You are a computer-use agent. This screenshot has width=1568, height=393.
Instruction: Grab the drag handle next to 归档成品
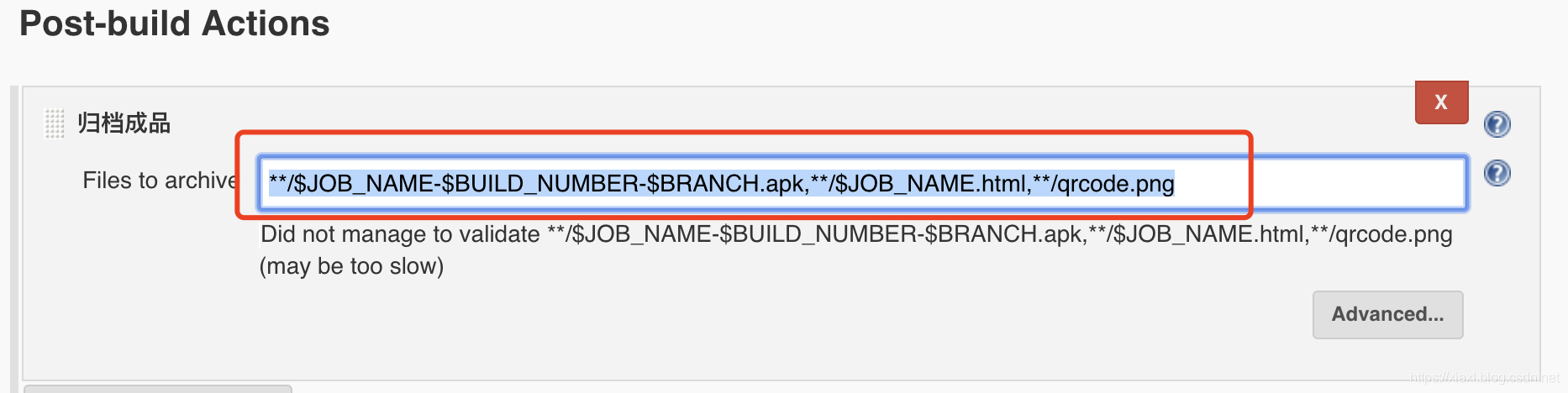[54, 123]
